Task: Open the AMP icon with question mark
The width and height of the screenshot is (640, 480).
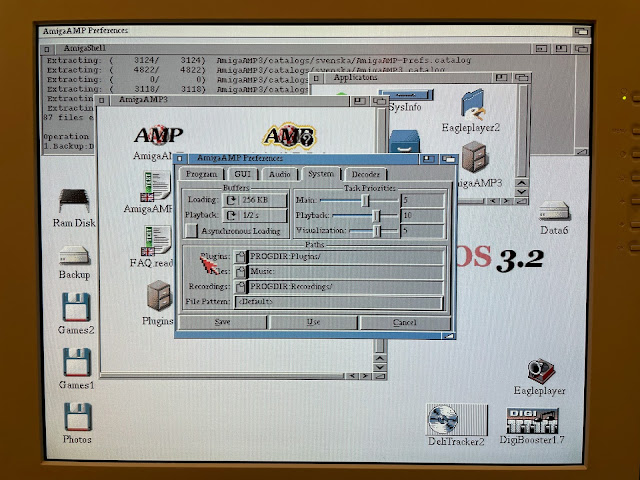Action: (289, 136)
